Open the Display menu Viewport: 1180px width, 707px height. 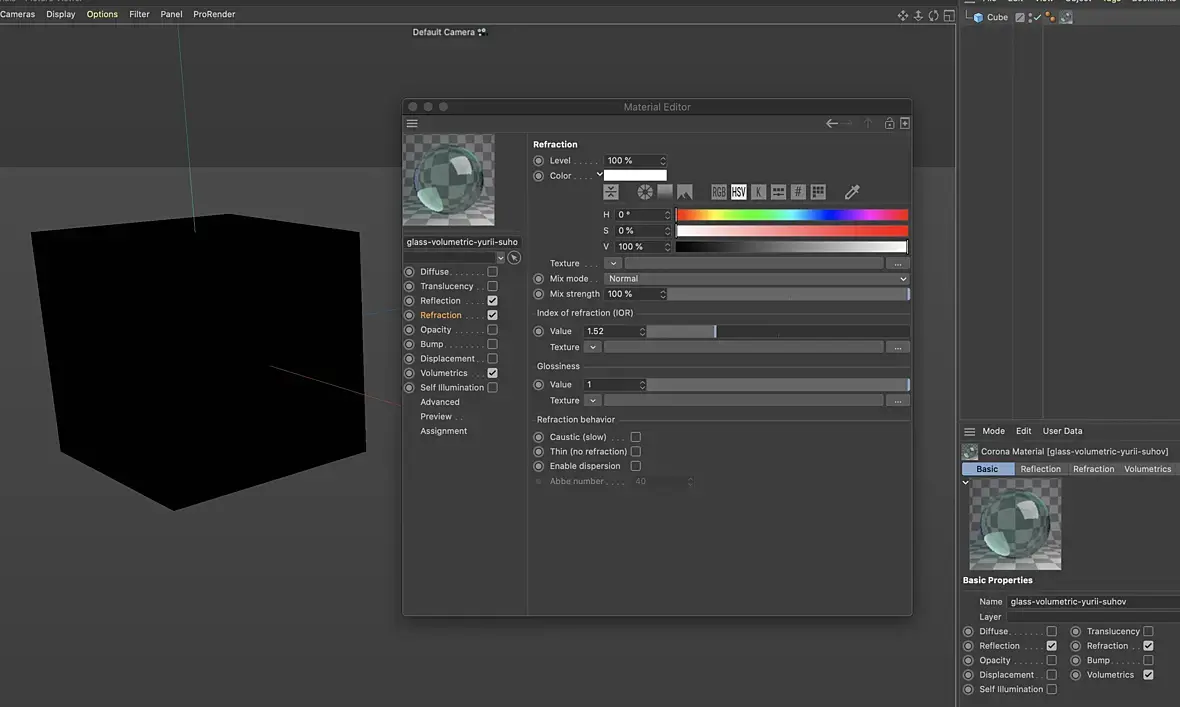[61, 14]
